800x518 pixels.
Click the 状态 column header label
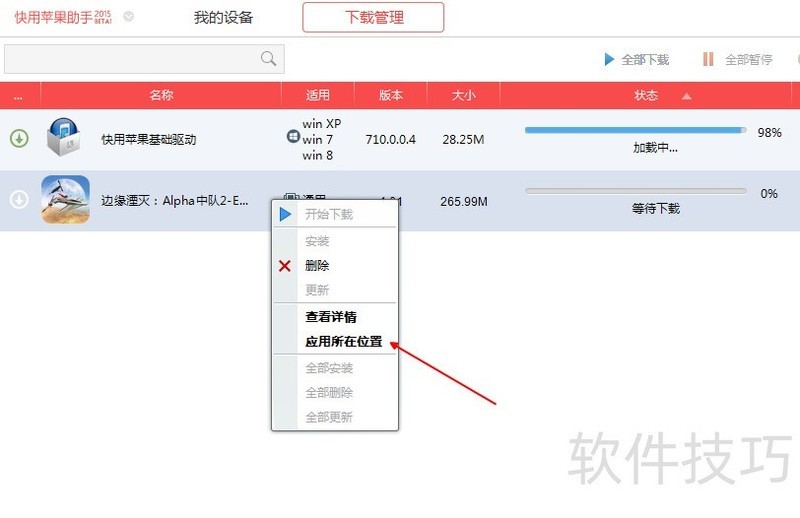point(646,95)
